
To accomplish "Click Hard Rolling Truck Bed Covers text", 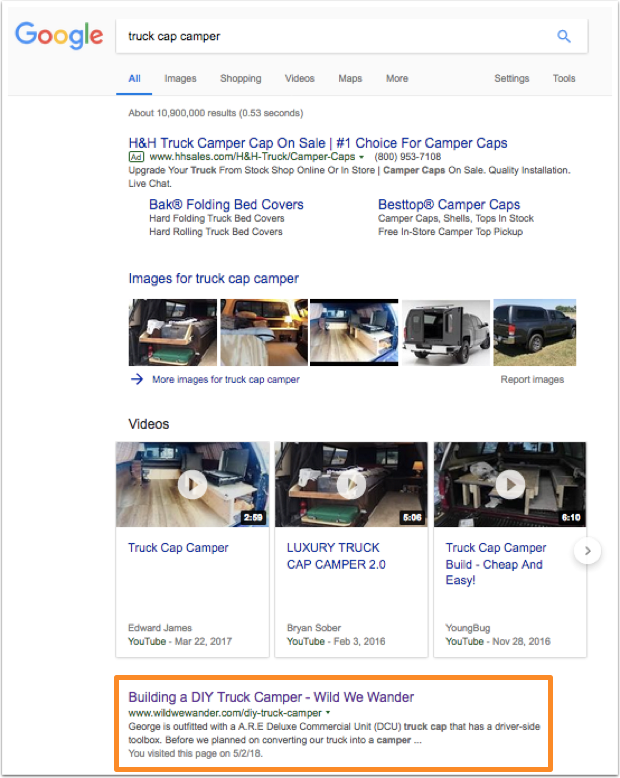I will [x=216, y=232].
